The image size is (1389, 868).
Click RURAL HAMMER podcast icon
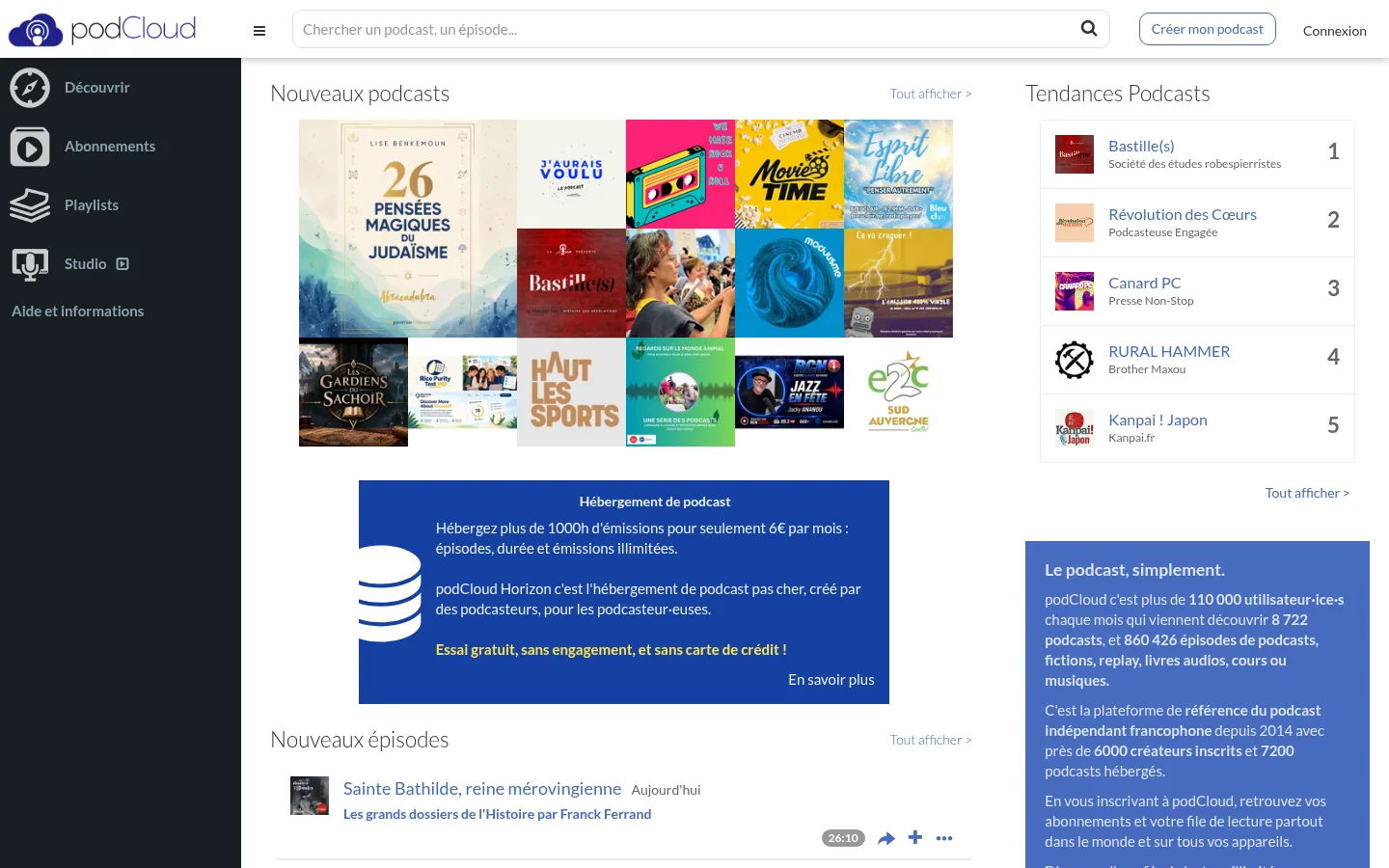[1075, 360]
